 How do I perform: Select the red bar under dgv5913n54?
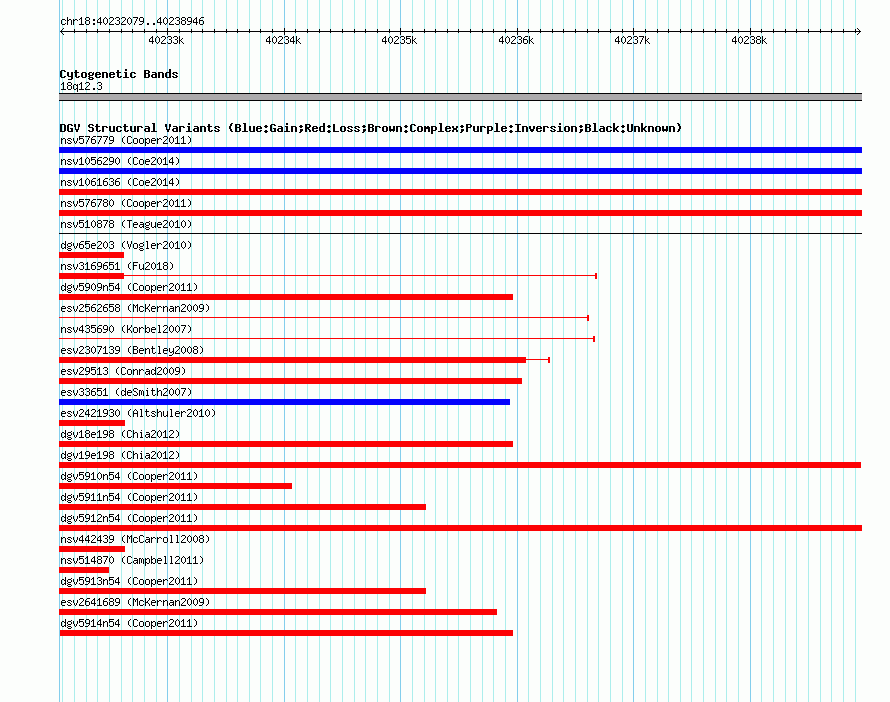[x=242, y=591]
